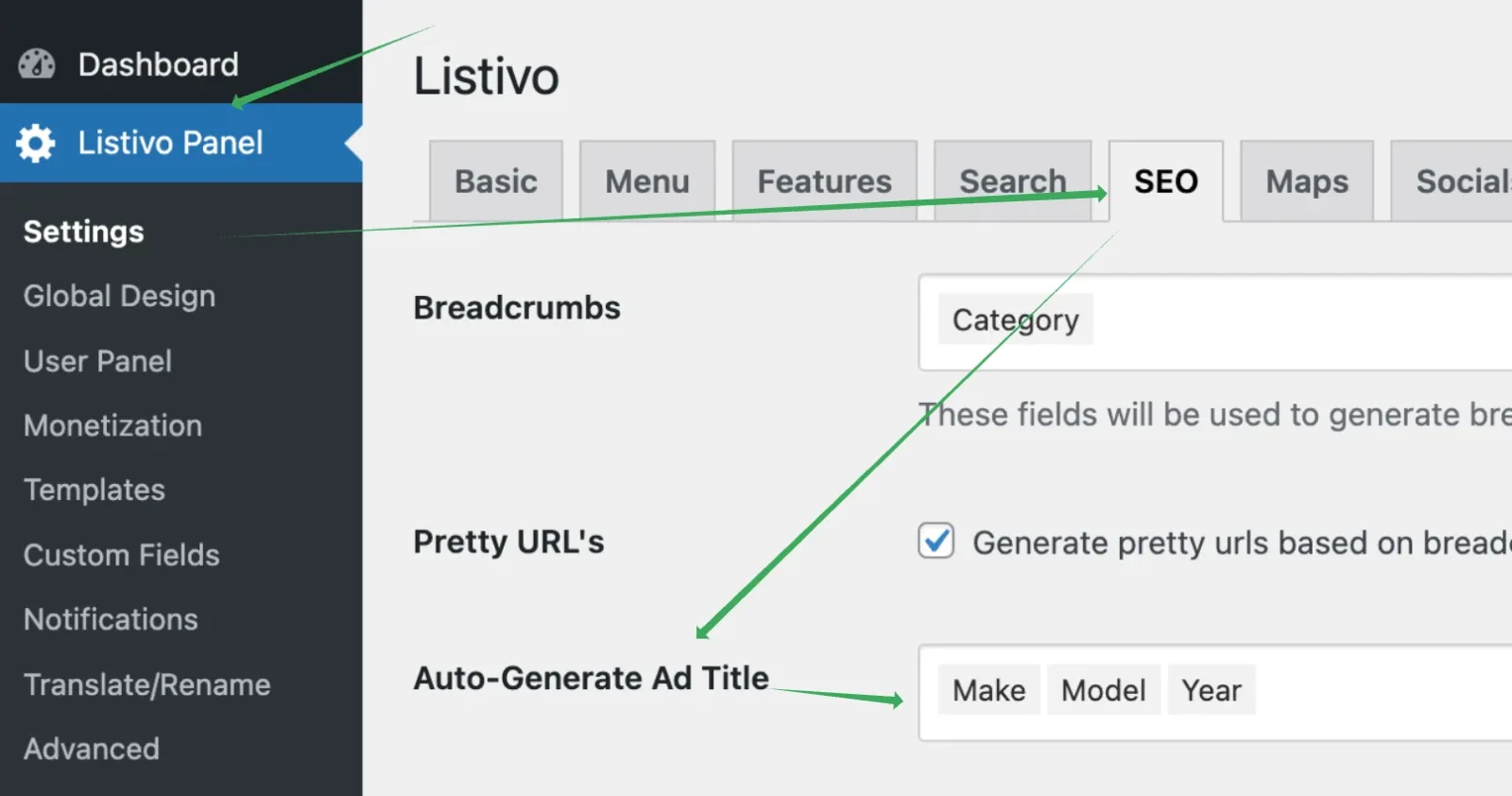Screen dimensions: 1512x796
Task: Toggle the Pretty URL's checkbox
Action: click(936, 541)
